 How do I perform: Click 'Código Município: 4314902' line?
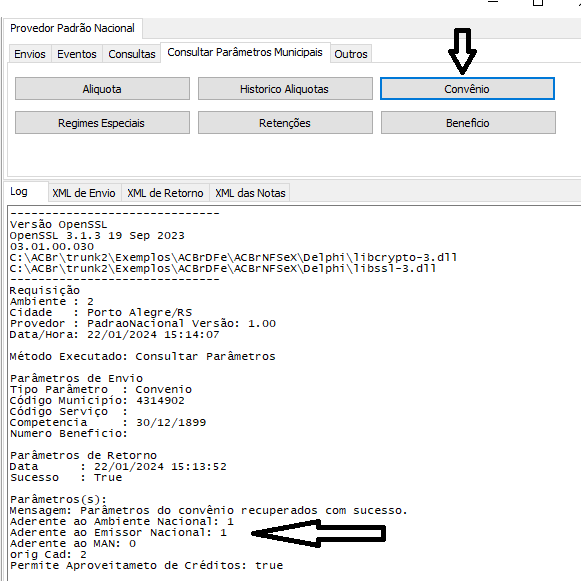point(97,401)
